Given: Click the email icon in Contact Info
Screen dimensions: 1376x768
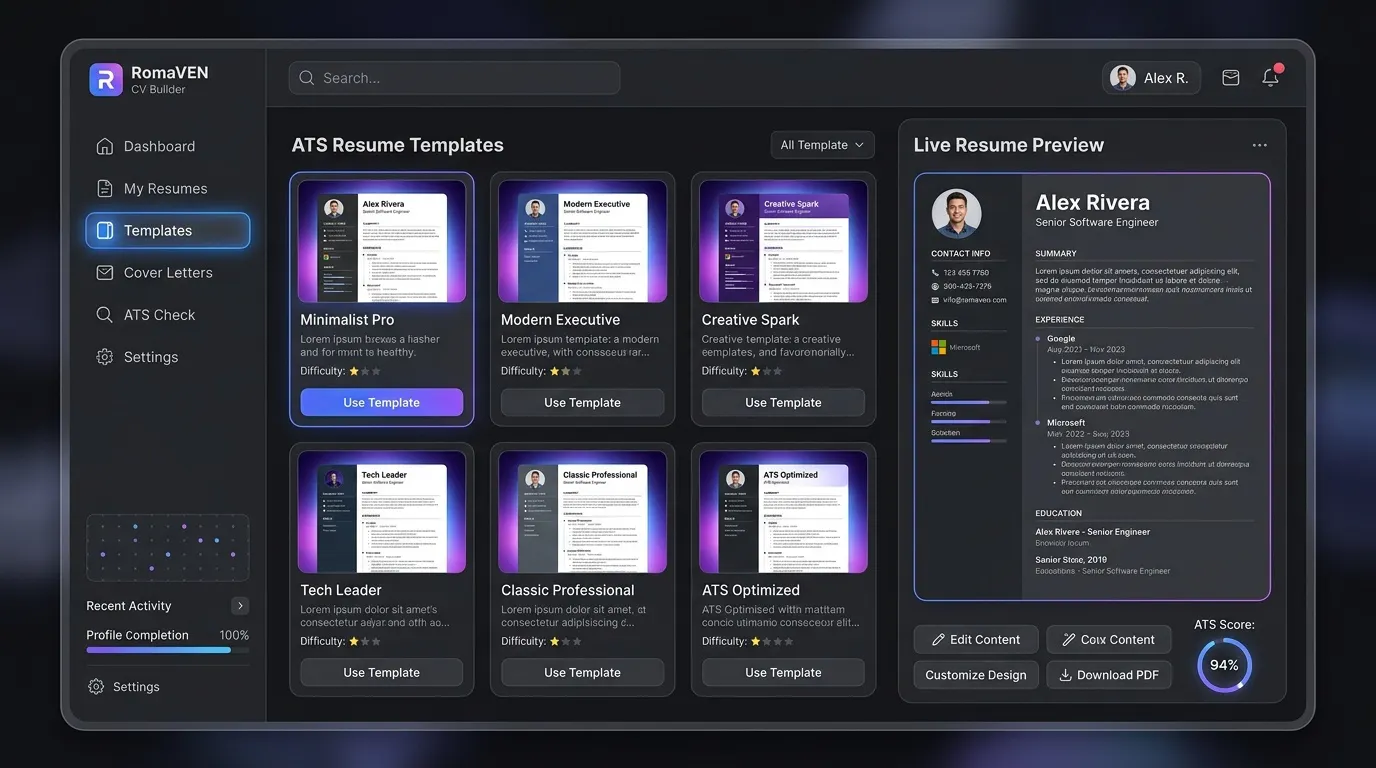Looking at the screenshot, I should (x=936, y=299).
